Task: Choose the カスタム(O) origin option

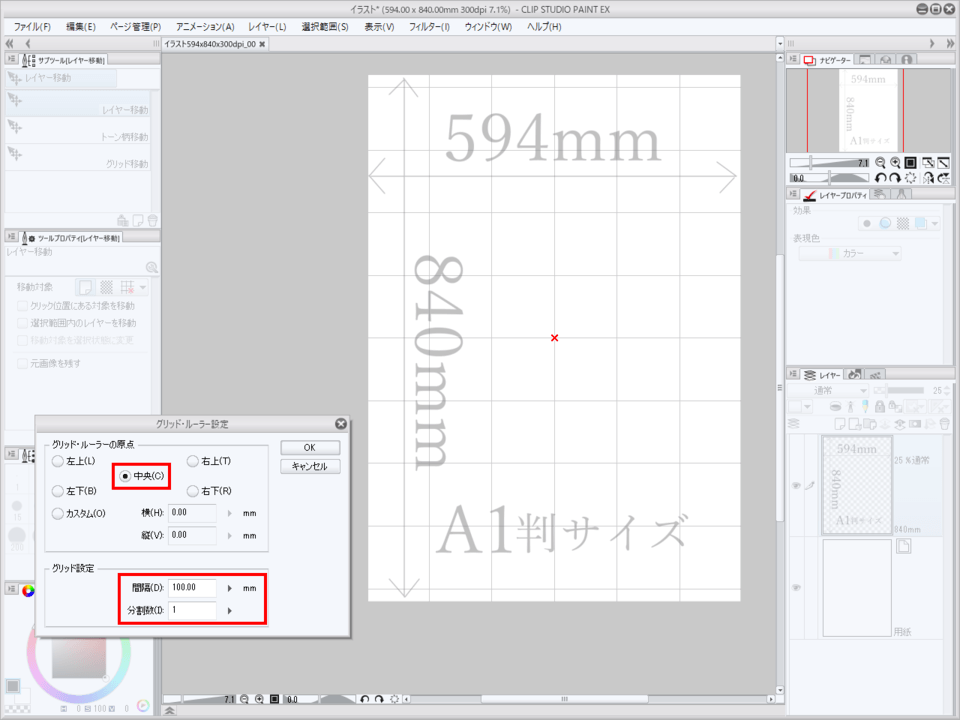Action: point(57,513)
